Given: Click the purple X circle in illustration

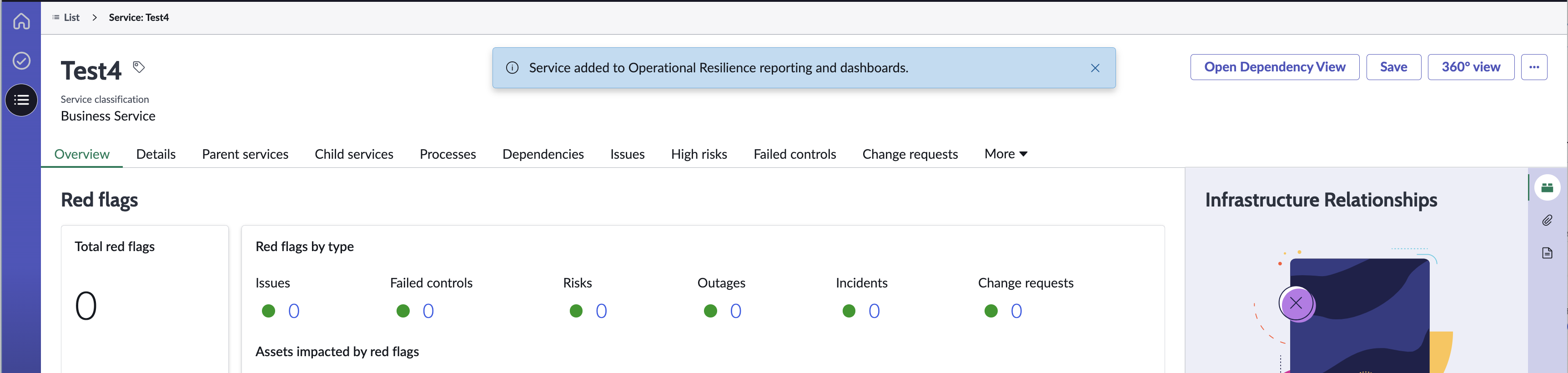Looking at the screenshot, I should point(1296,303).
